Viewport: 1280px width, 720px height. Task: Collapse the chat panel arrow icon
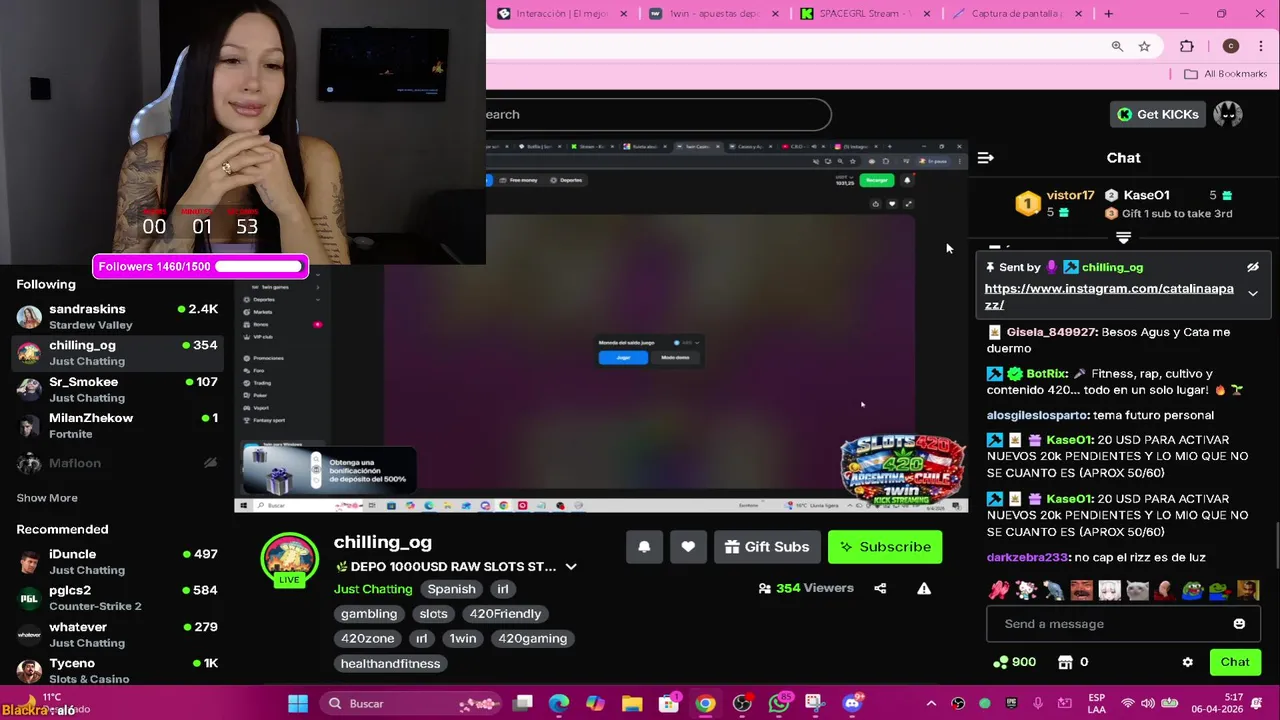(985, 158)
